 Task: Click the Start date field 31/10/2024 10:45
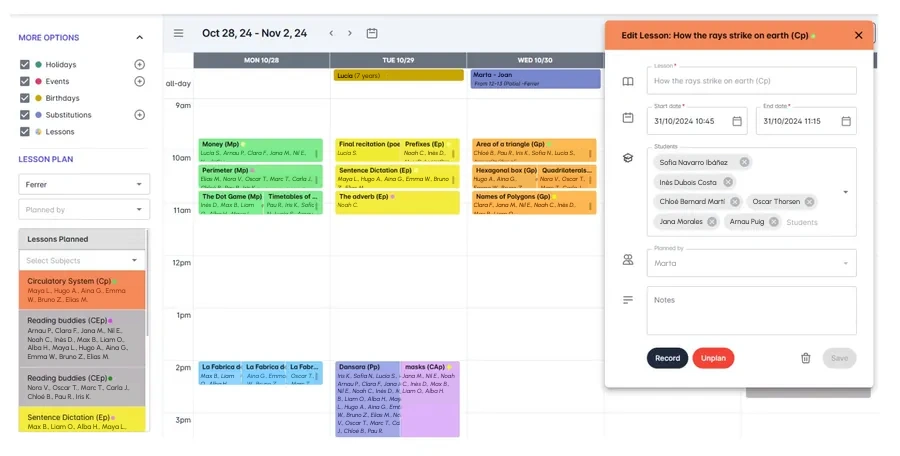pos(697,121)
